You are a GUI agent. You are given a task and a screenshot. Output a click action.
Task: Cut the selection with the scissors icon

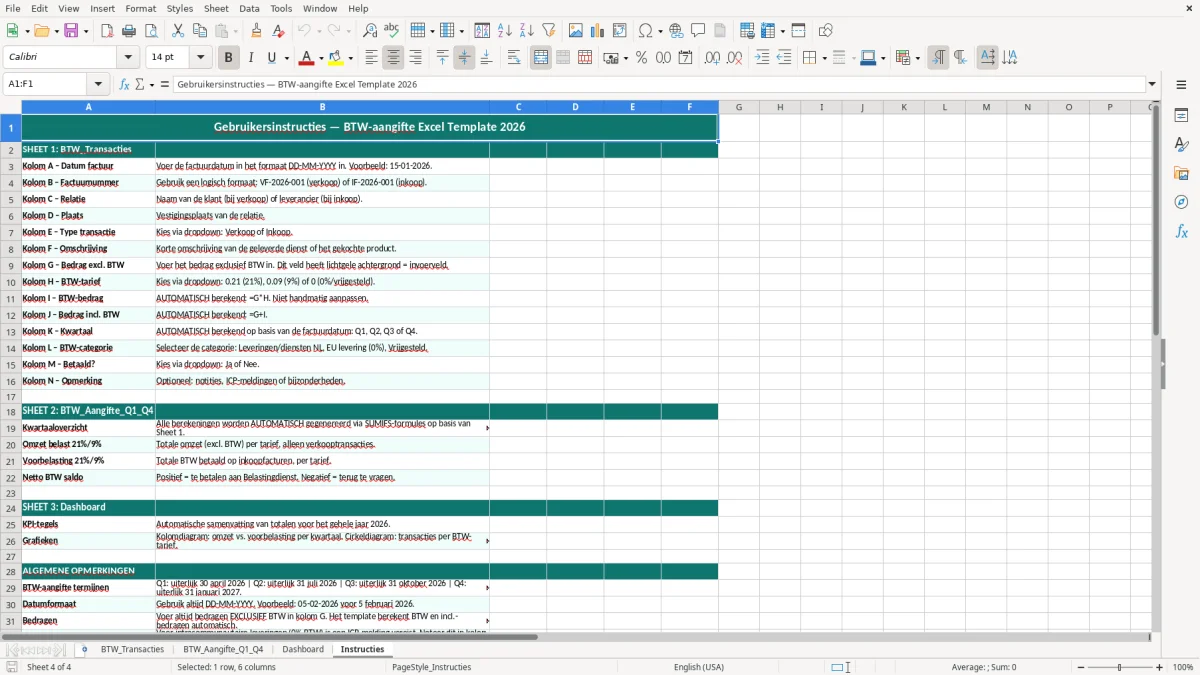178,31
